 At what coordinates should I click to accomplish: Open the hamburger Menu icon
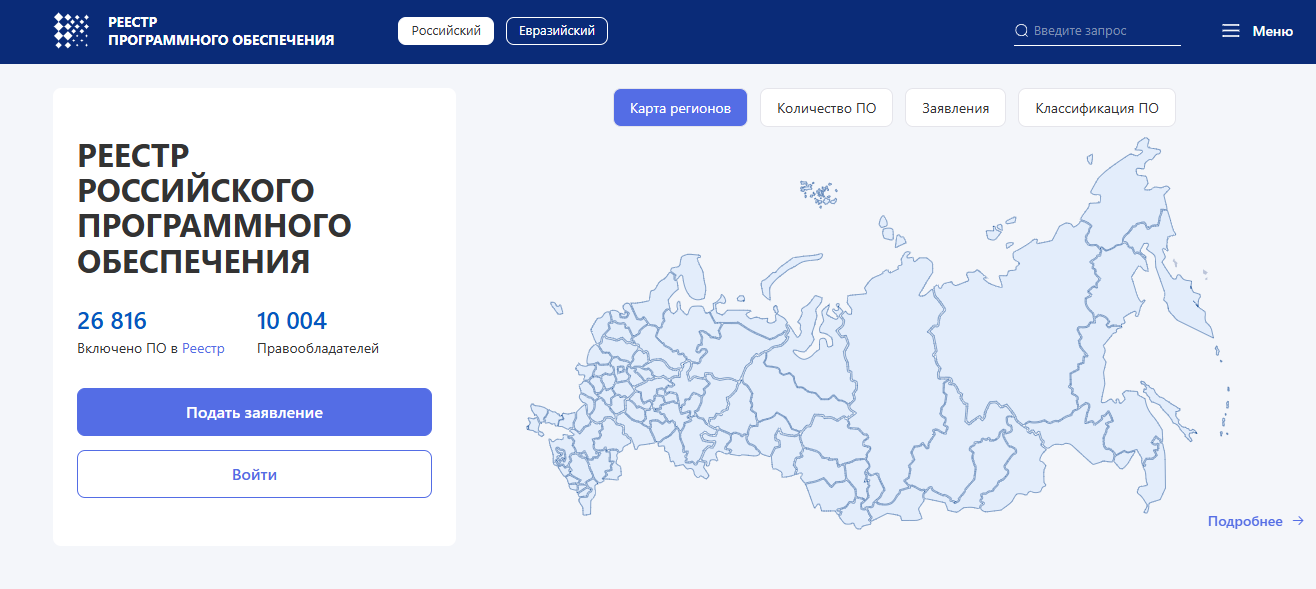pyautogui.click(x=1231, y=31)
